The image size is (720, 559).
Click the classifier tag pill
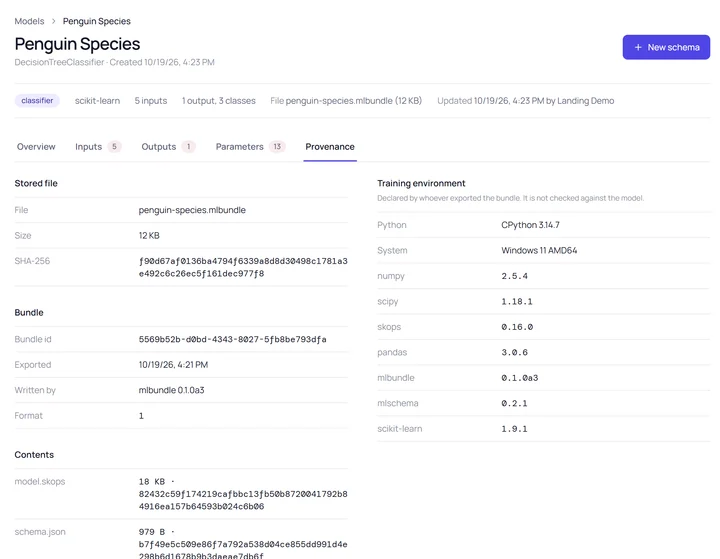(x=37, y=101)
